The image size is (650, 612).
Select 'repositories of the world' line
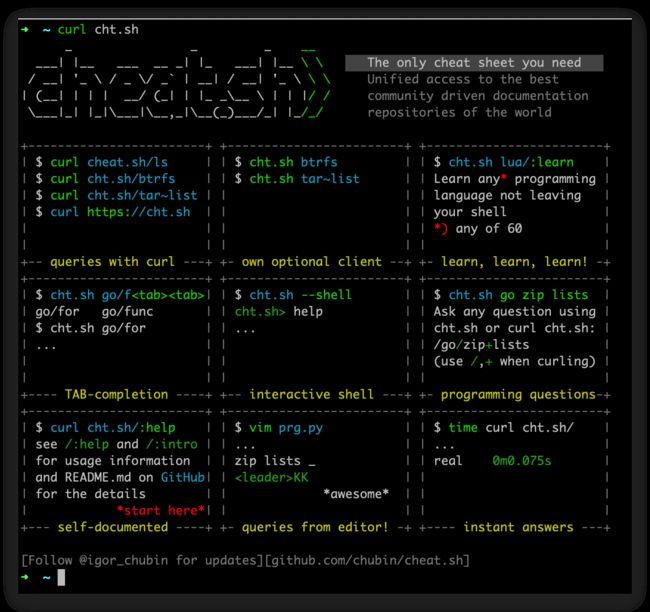459,112
